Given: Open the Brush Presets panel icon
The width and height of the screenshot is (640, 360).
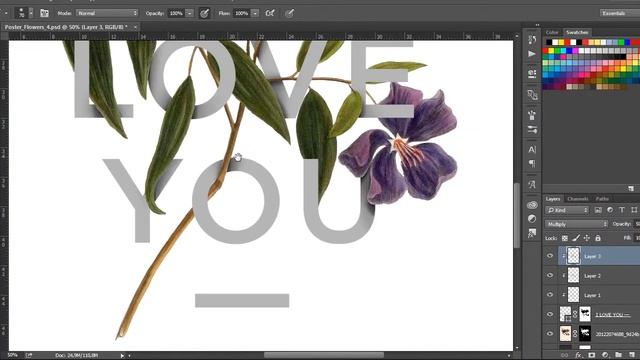Looking at the screenshot, I should pyautogui.click(x=532, y=130).
